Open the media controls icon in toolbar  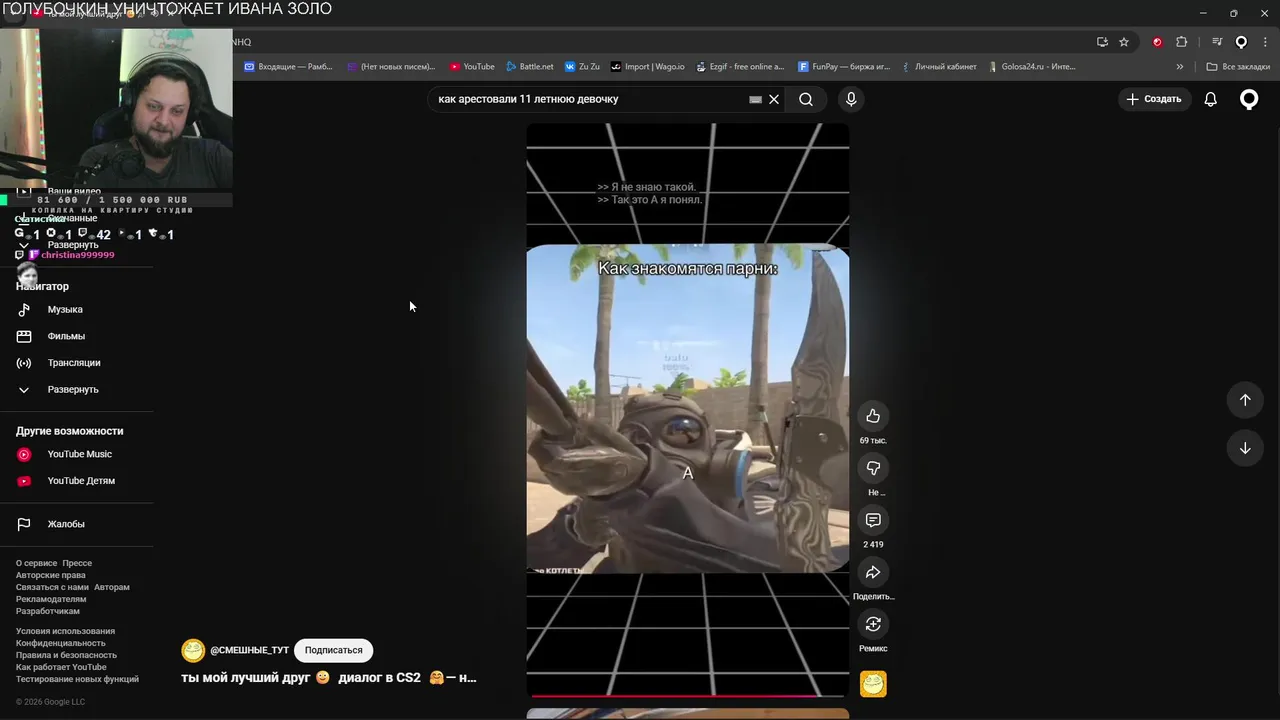(x=1217, y=42)
